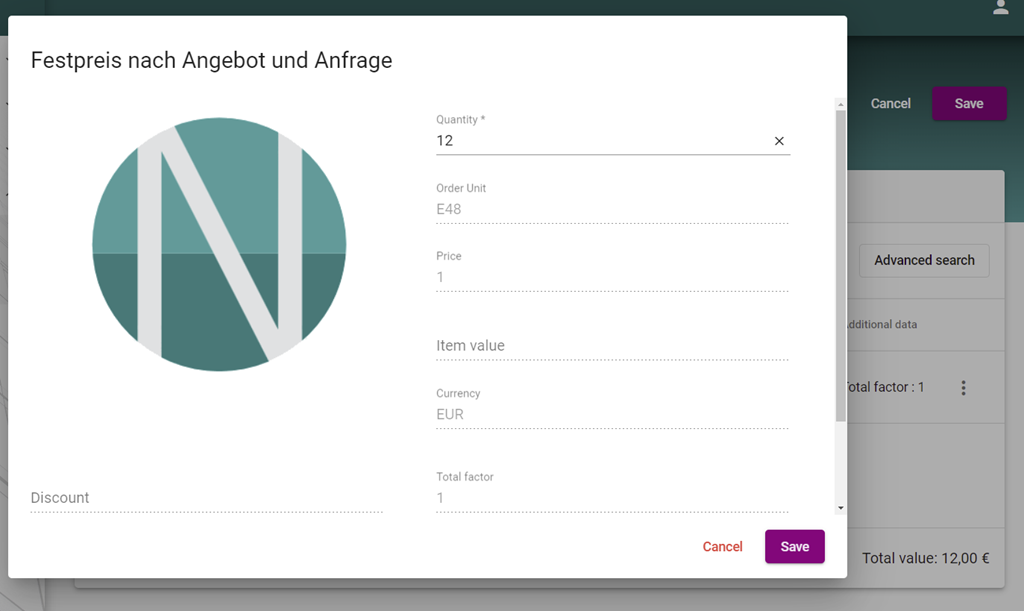Save the dialog with the purple Save button
The image size is (1024, 611).
(794, 547)
